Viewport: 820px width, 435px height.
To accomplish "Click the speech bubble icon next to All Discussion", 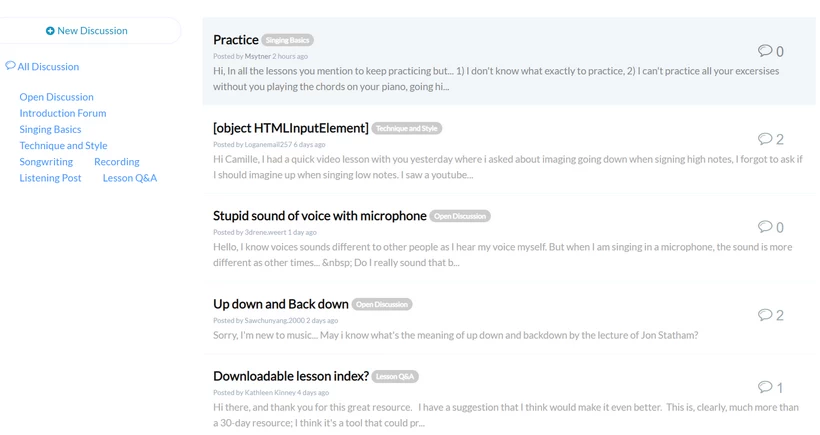I will [10, 65].
